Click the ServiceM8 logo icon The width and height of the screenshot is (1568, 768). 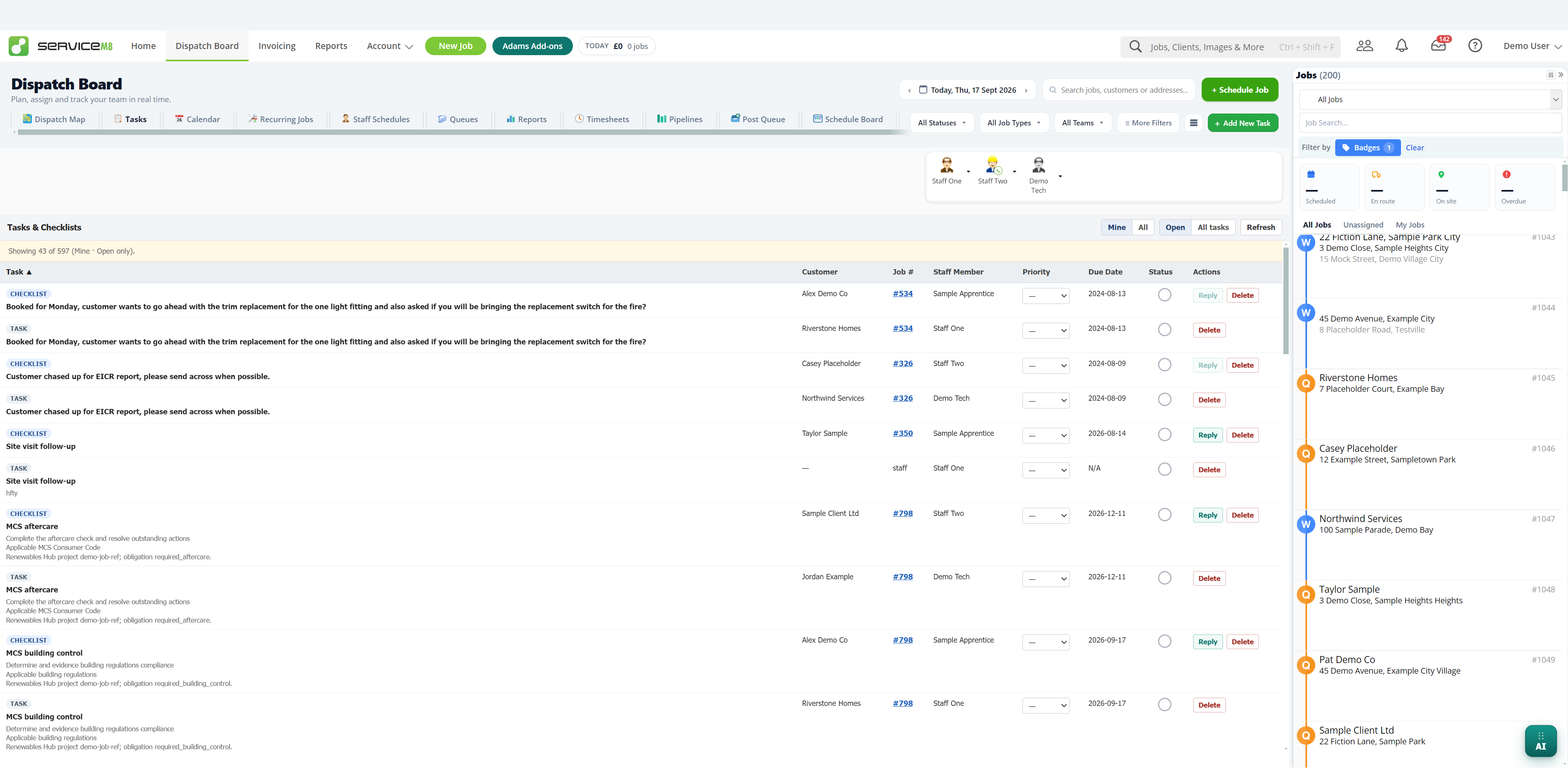click(18, 46)
